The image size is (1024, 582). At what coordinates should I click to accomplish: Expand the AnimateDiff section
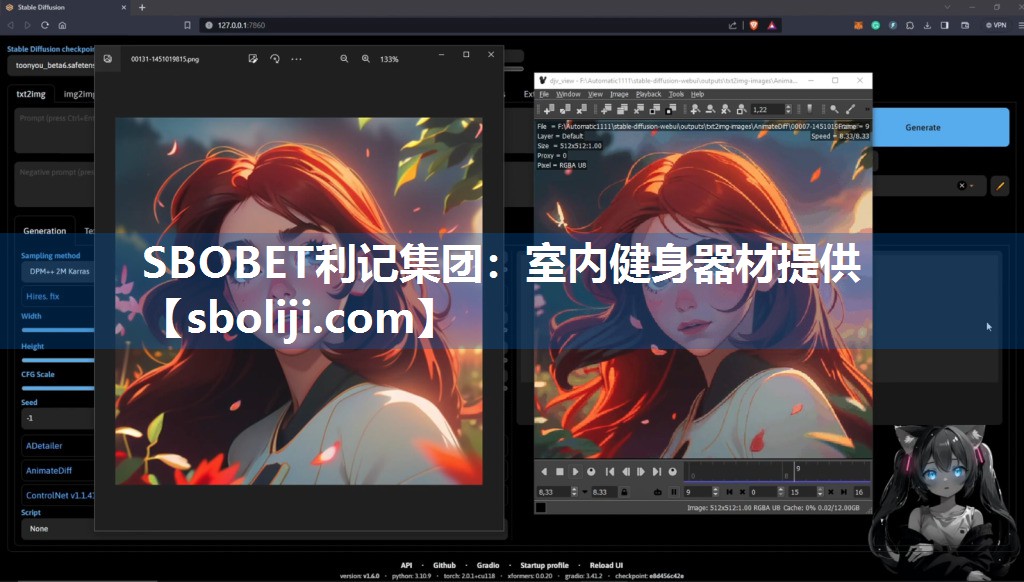click(57, 470)
